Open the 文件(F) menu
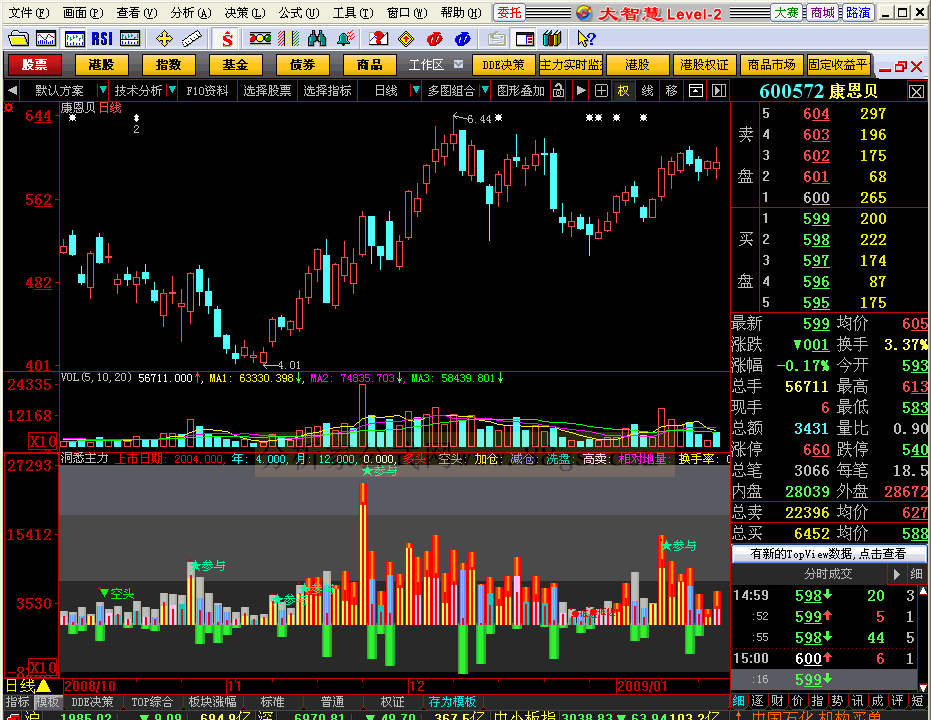The width and height of the screenshot is (931, 720). pos(28,13)
